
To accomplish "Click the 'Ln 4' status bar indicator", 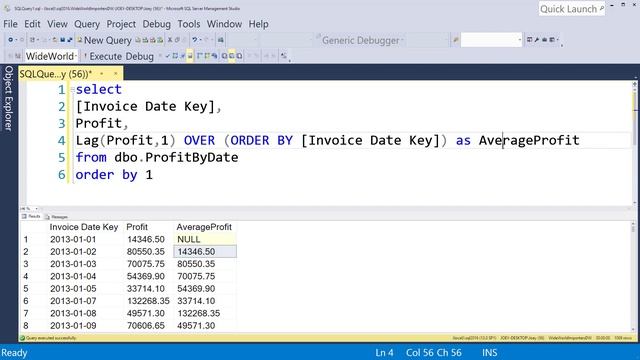I will [384, 353].
